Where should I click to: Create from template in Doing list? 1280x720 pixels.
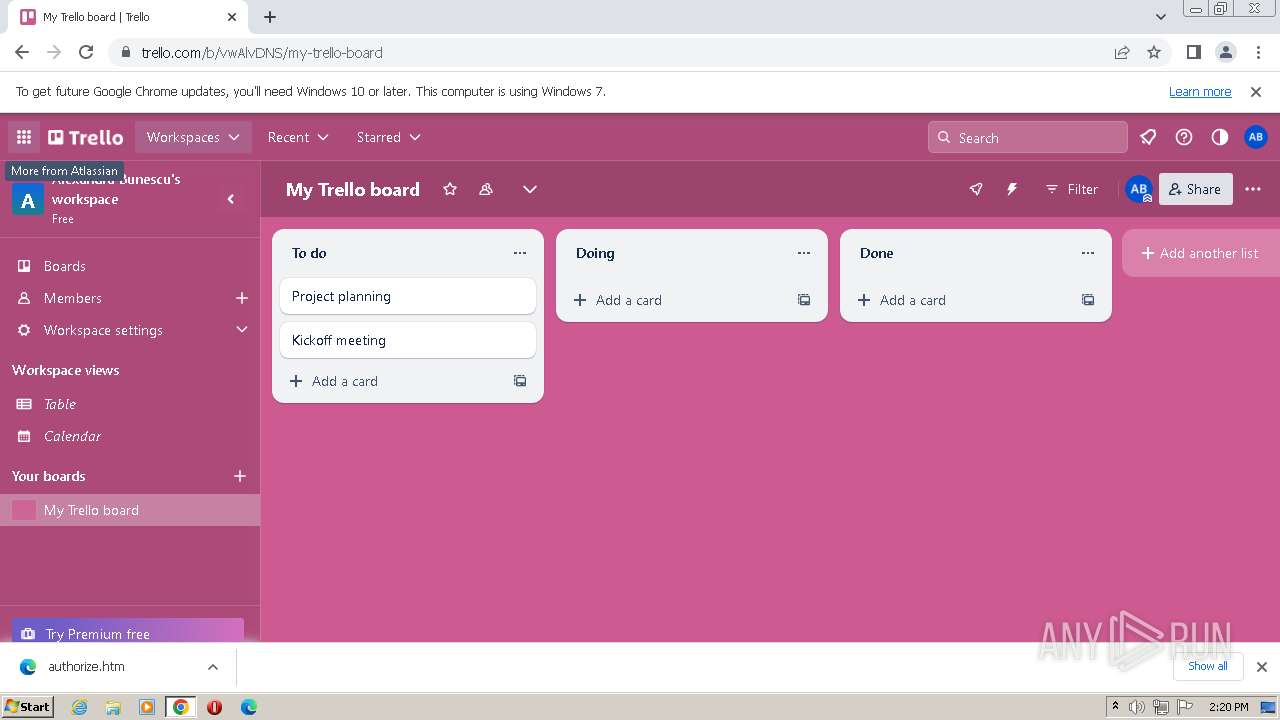coord(804,300)
